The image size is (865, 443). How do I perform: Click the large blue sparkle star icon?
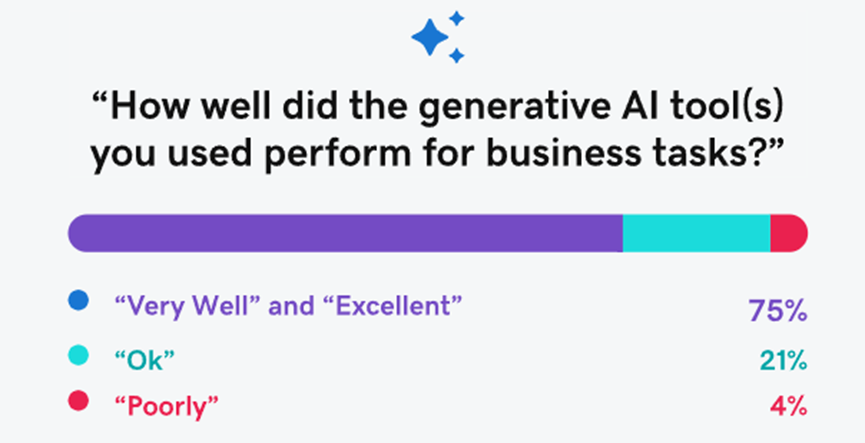tap(430, 38)
